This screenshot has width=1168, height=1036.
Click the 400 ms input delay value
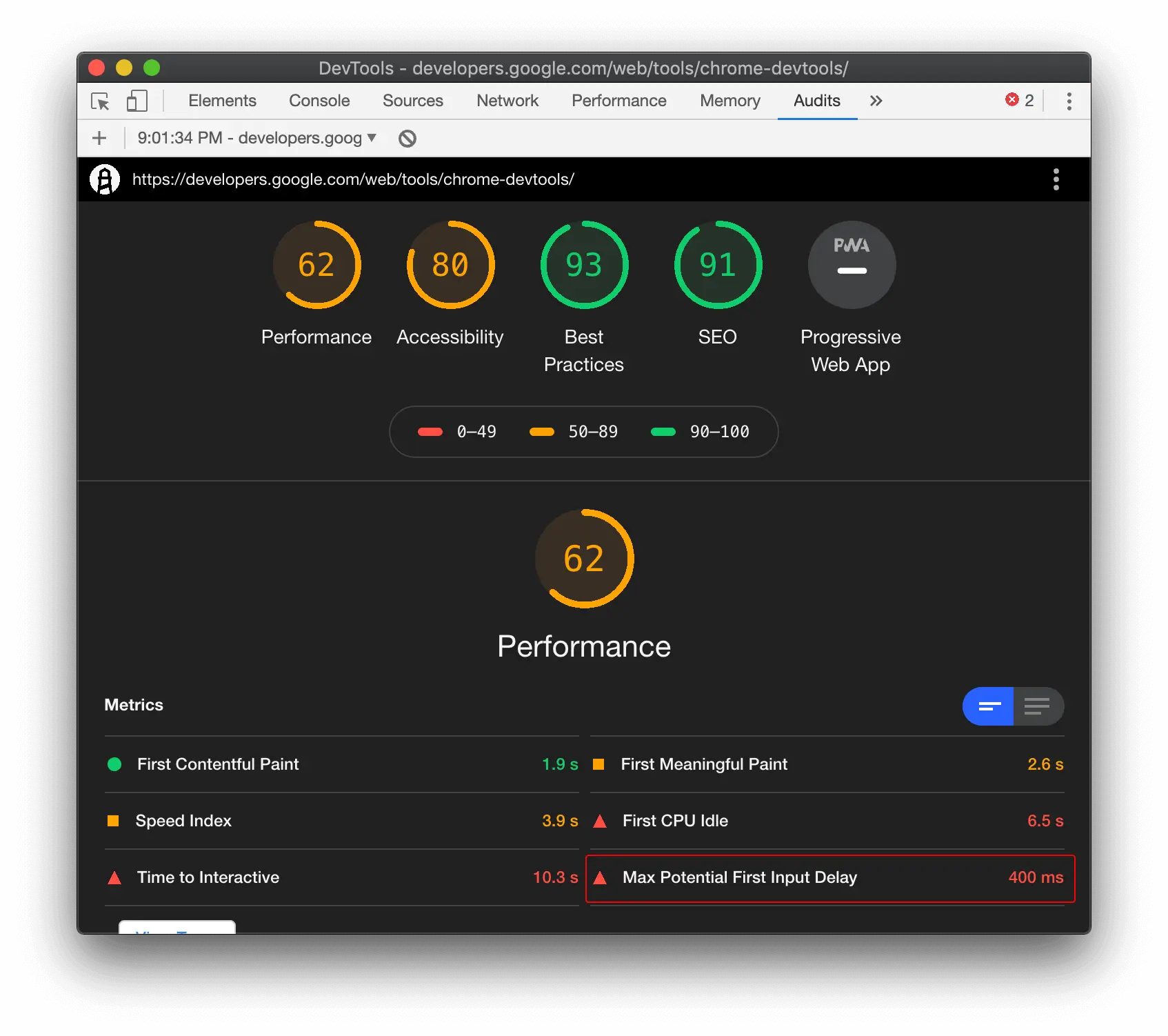1036,877
